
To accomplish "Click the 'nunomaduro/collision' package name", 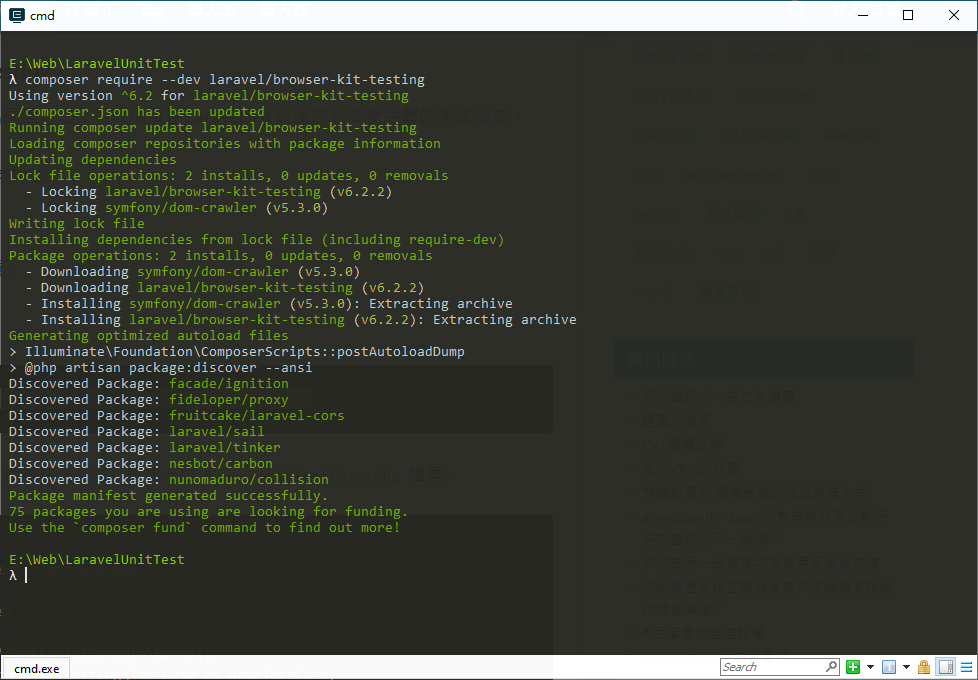I will click(249, 480).
